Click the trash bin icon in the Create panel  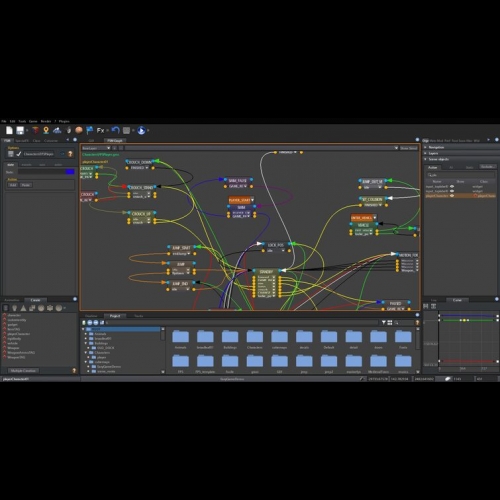[6, 308]
